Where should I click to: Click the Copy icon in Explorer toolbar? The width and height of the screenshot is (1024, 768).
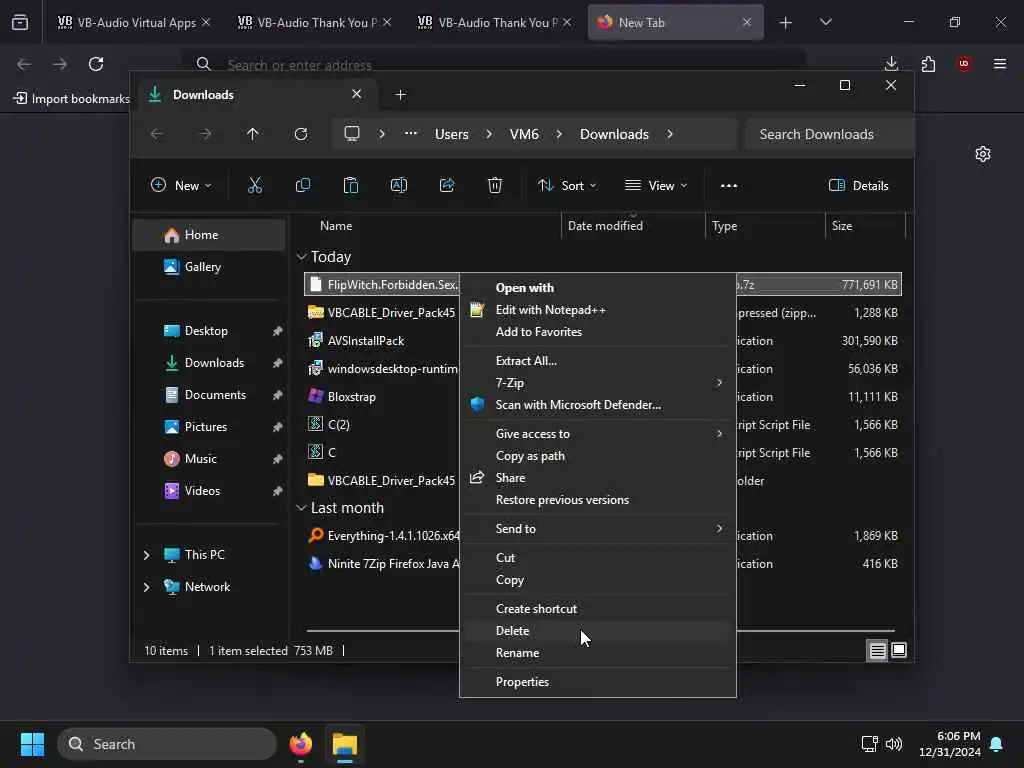[302, 185]
